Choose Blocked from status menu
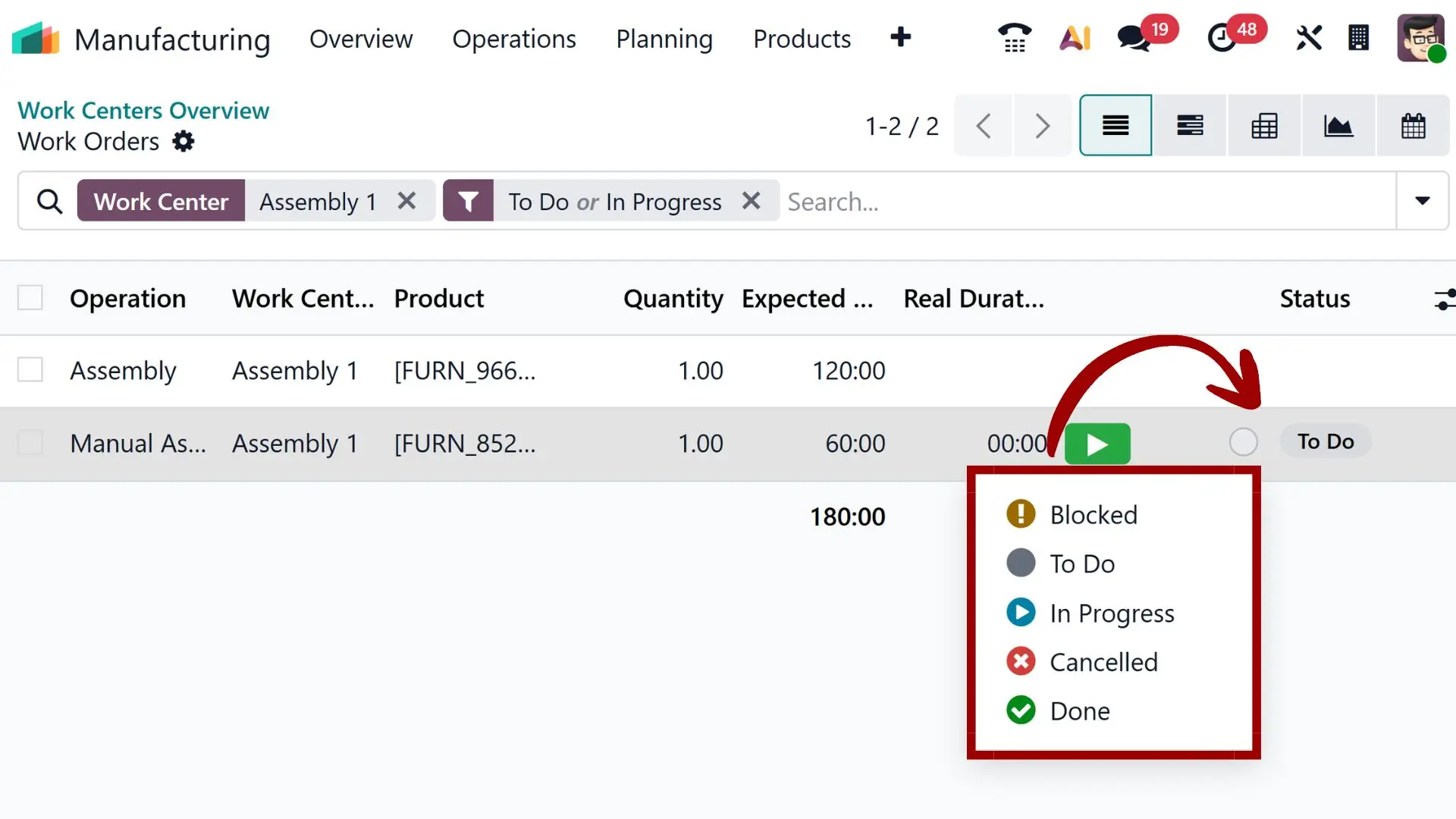 (x=1093, y=515)
